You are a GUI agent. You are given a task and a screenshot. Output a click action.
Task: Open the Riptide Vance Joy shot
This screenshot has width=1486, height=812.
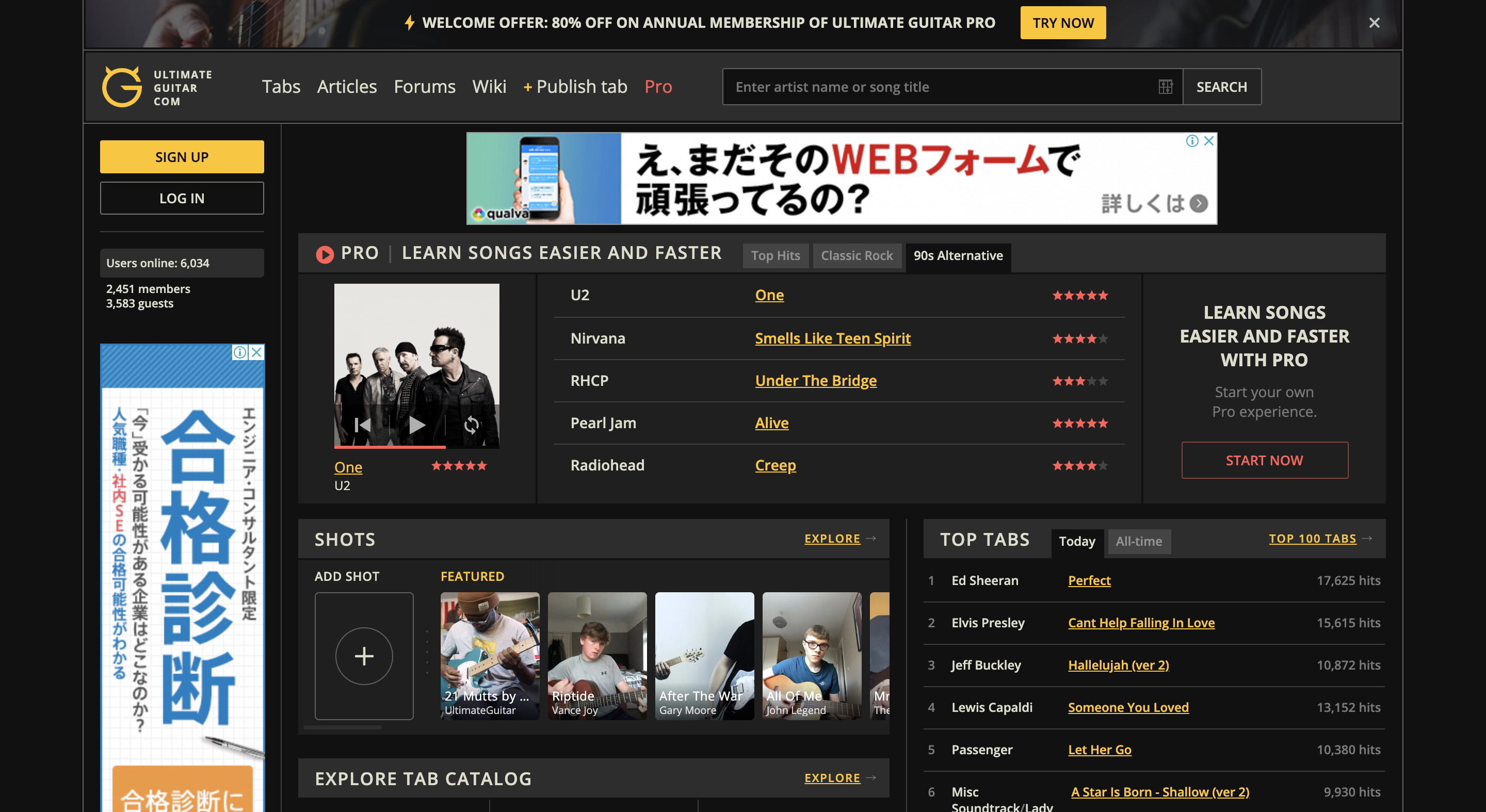(597, 656)
